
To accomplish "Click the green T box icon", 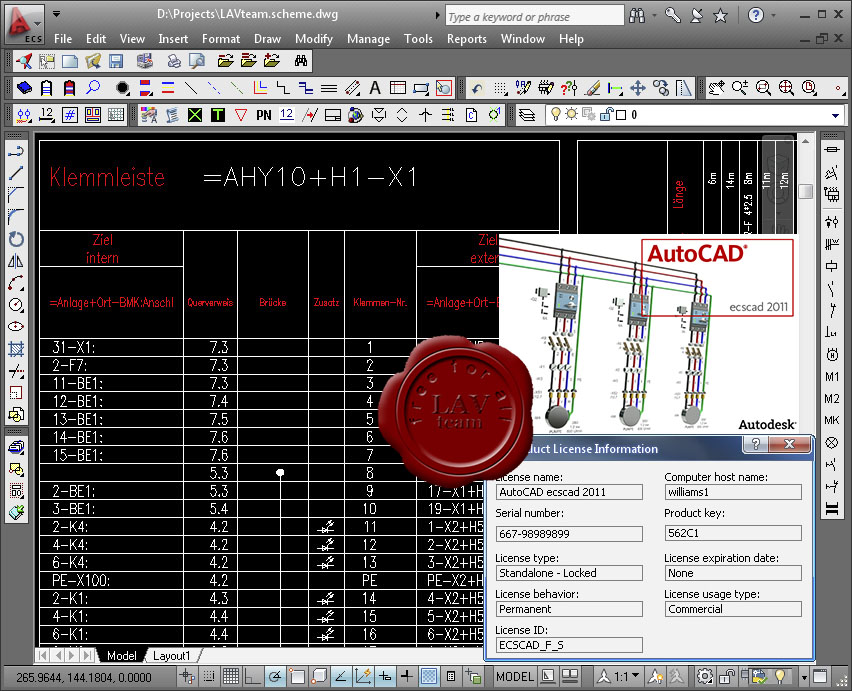I will [217, 115].
